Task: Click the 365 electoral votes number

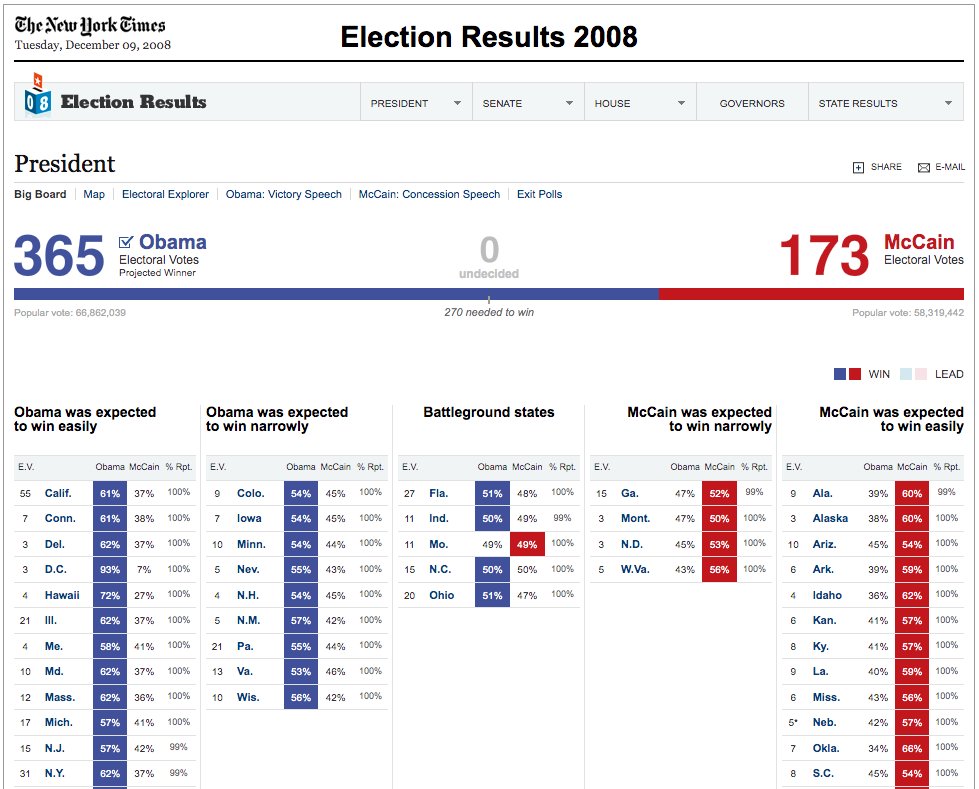Action: pos(59,255)
